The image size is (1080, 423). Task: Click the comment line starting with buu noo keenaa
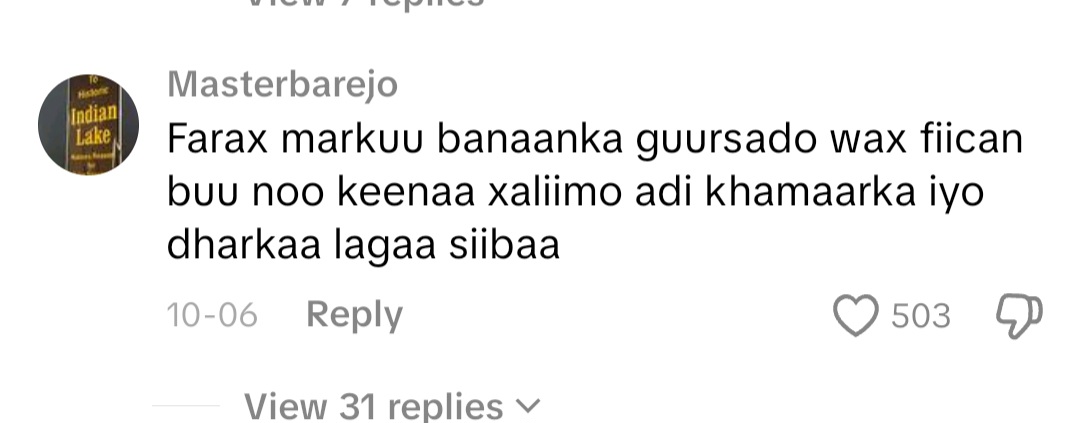[575, 194]
